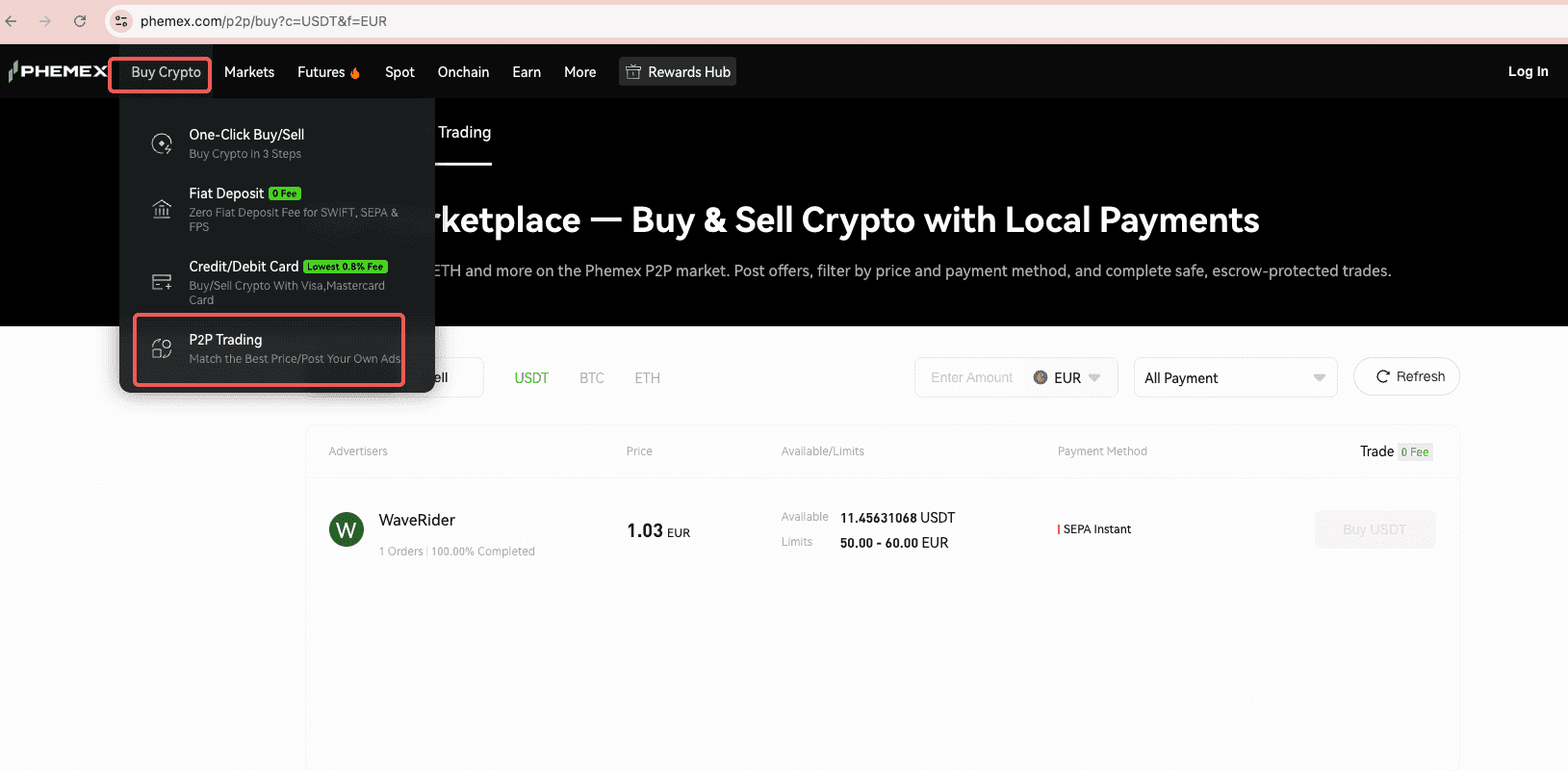Open the More menu item
Image resolution: width=1568 pixels, height=771 pixels.
[579, 72]
